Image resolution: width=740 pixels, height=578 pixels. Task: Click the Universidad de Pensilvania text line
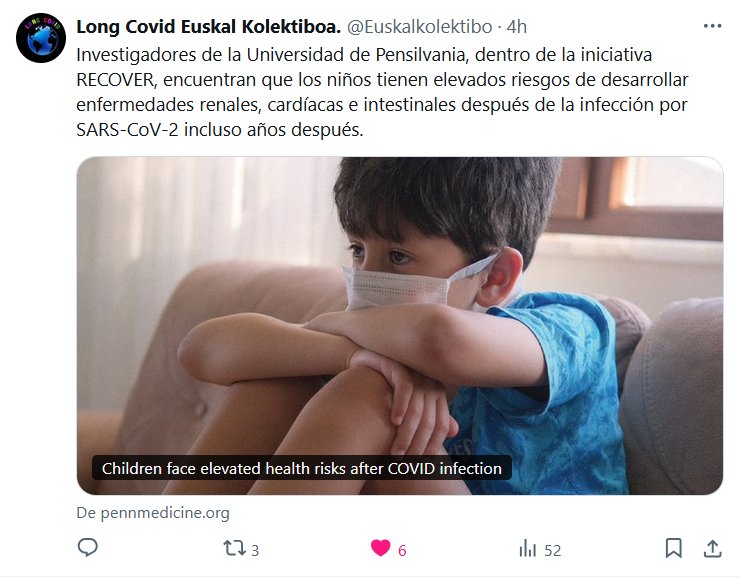point(364,55)
